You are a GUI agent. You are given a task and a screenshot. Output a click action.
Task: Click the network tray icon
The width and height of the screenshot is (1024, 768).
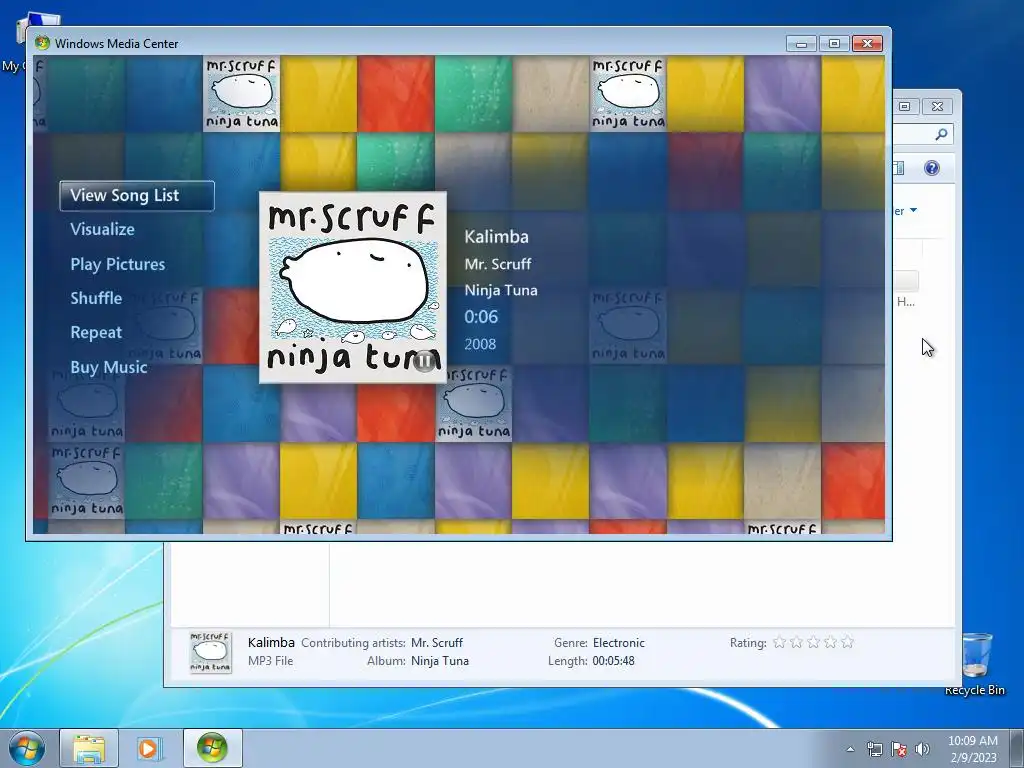(874, 749)
